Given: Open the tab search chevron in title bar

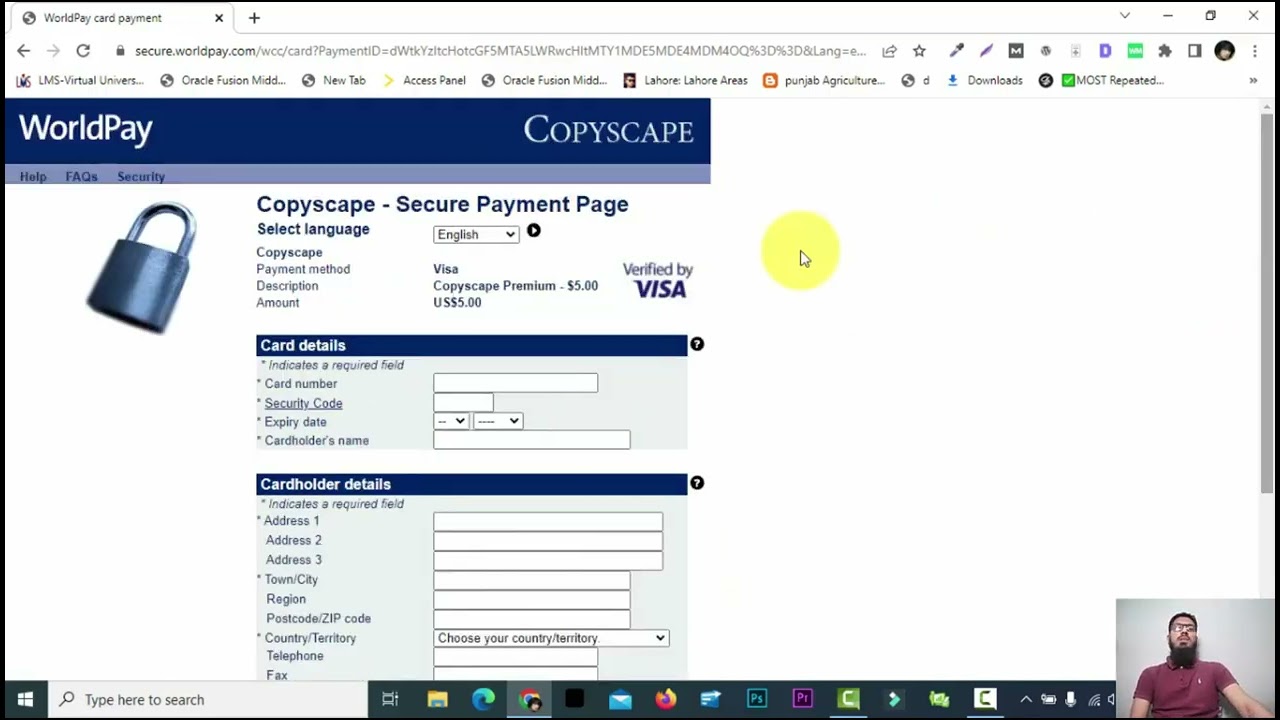Looking at the screenshot, I should tap(1125, 16).
